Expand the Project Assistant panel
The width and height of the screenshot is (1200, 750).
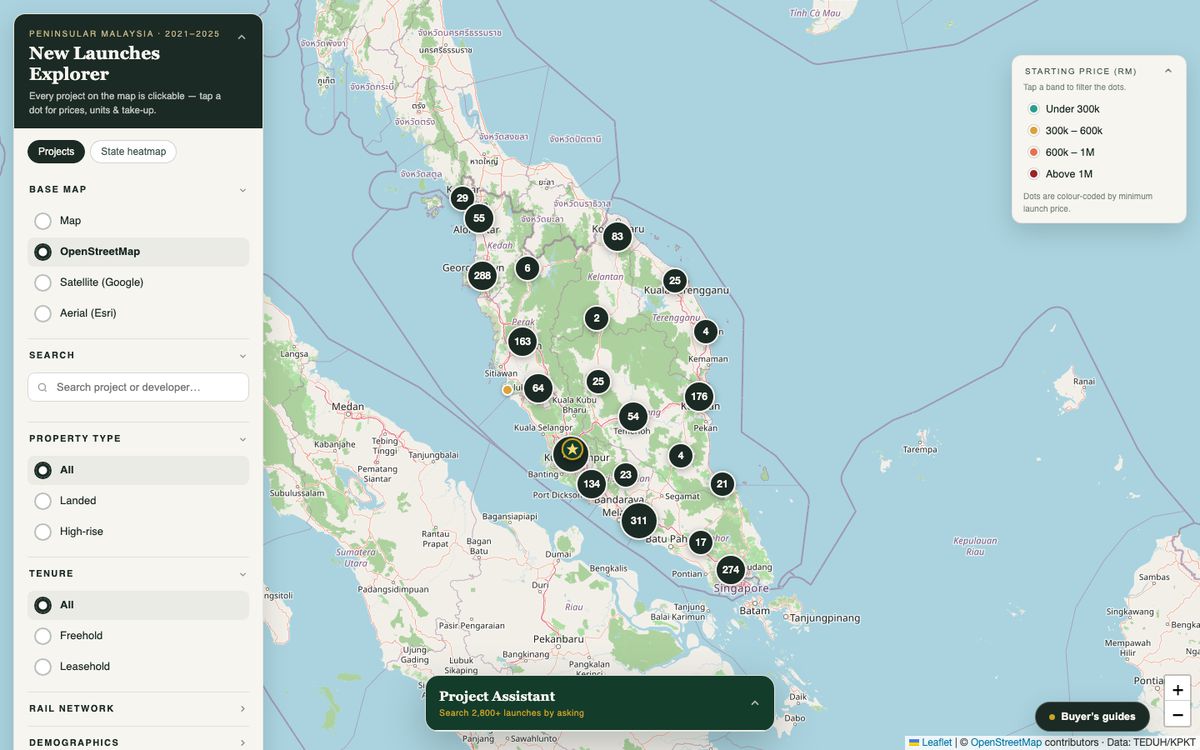click(x=755, y=703)
